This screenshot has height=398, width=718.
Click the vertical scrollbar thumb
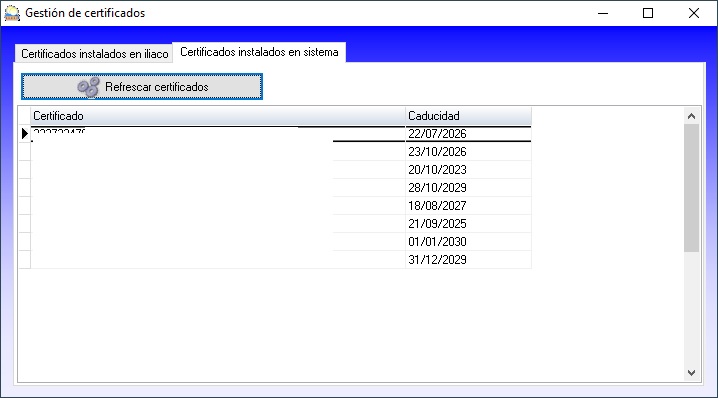(691, 188)
